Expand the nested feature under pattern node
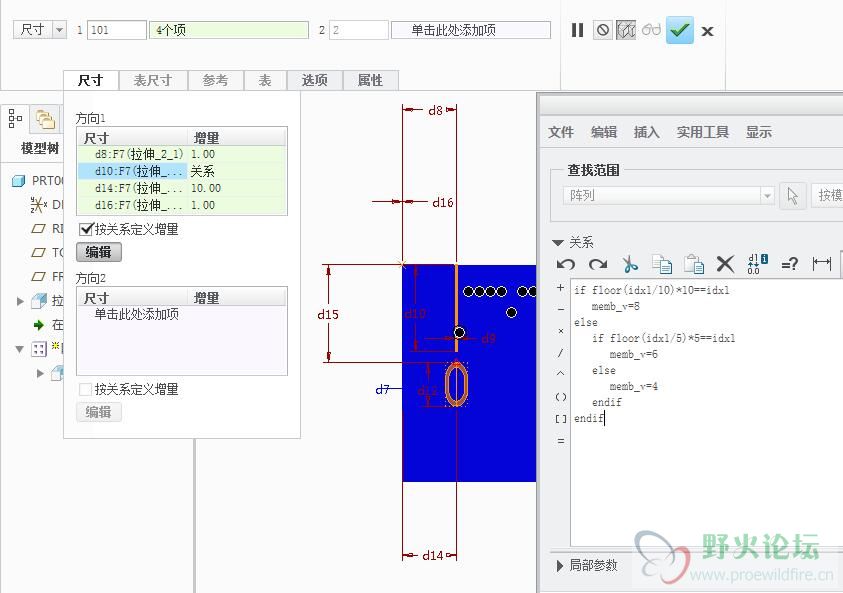 [40, 373]
